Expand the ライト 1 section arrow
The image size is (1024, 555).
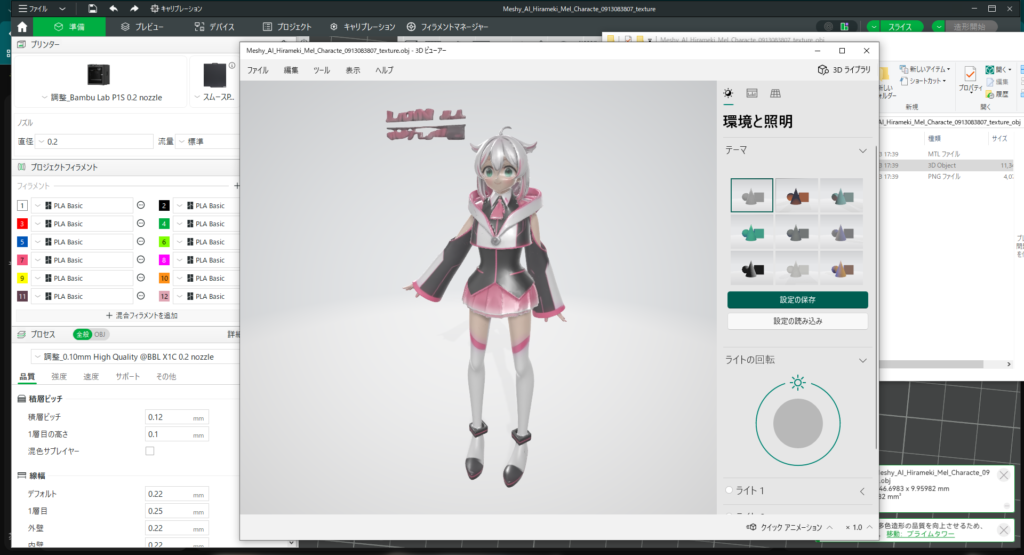click(862, 491)
